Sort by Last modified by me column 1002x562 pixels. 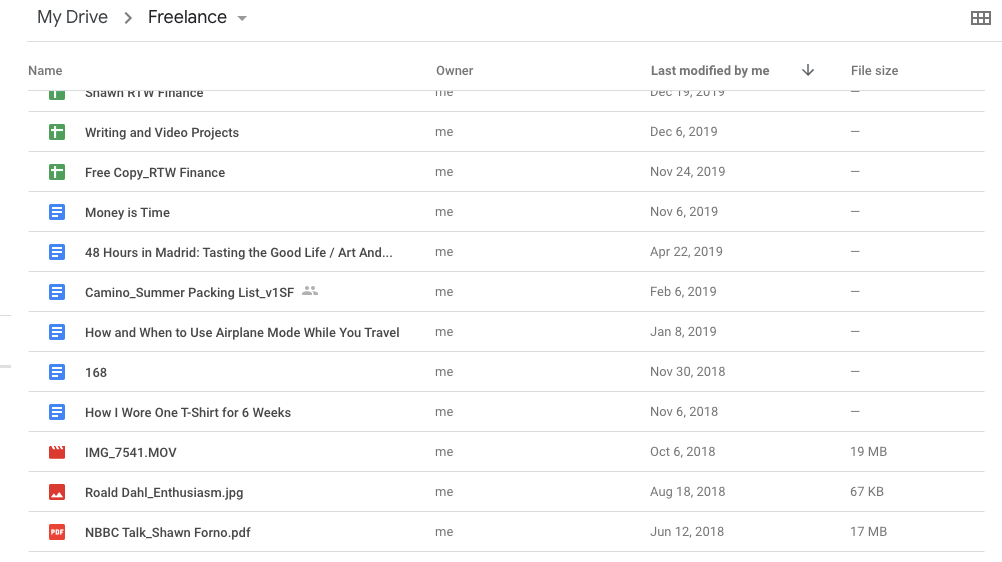click(709, 71)
